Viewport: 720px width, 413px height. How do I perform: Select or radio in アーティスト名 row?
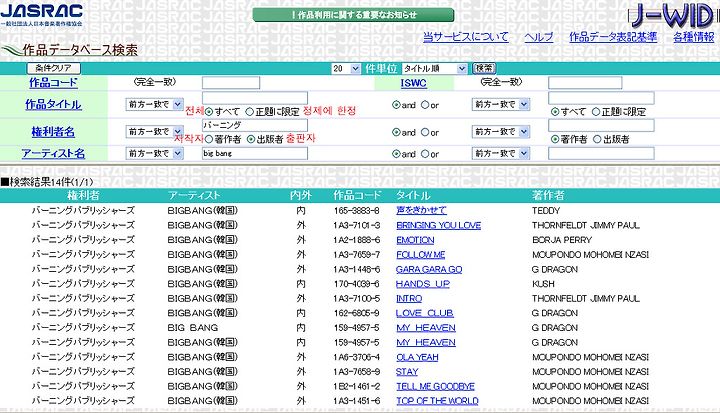coord(425,154)
